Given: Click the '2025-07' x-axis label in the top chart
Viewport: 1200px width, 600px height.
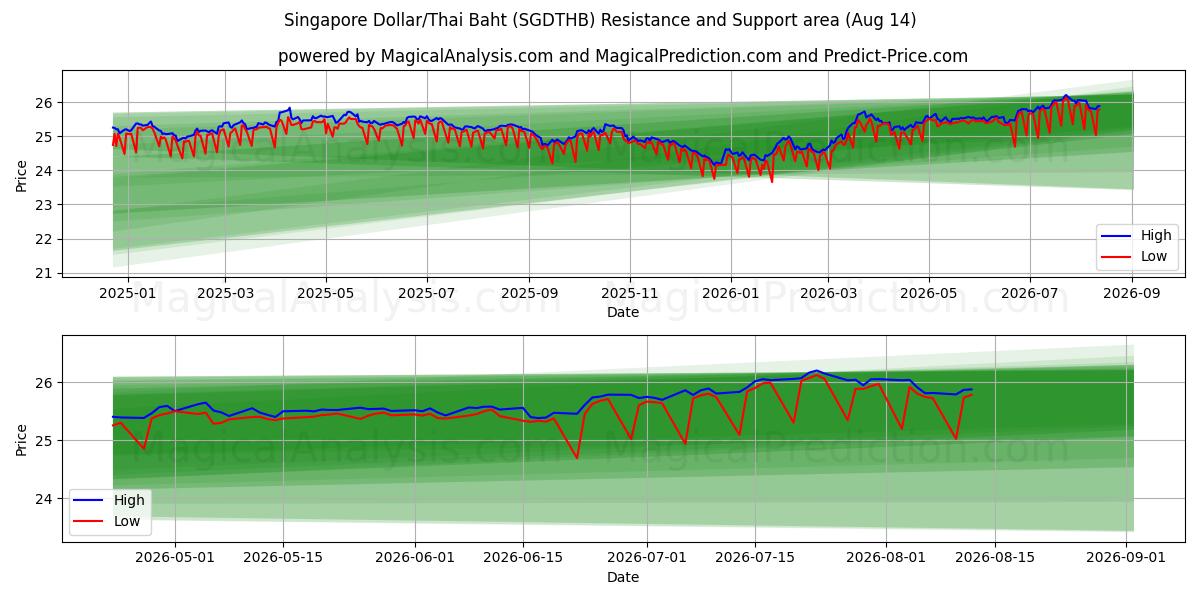Looking at the screenshot, I should coord(427,292).
